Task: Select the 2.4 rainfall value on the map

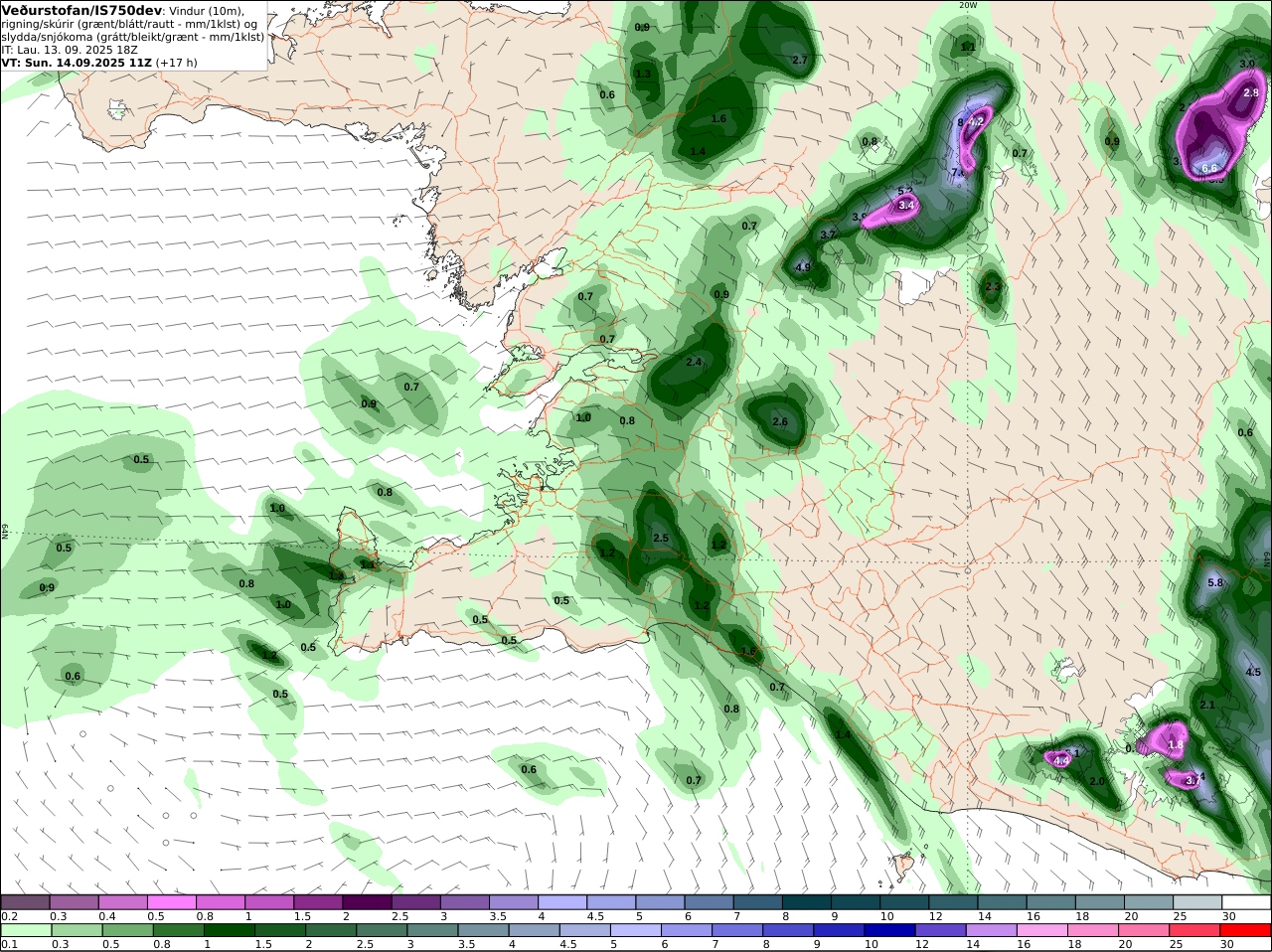Action: (x=694, y=362)
